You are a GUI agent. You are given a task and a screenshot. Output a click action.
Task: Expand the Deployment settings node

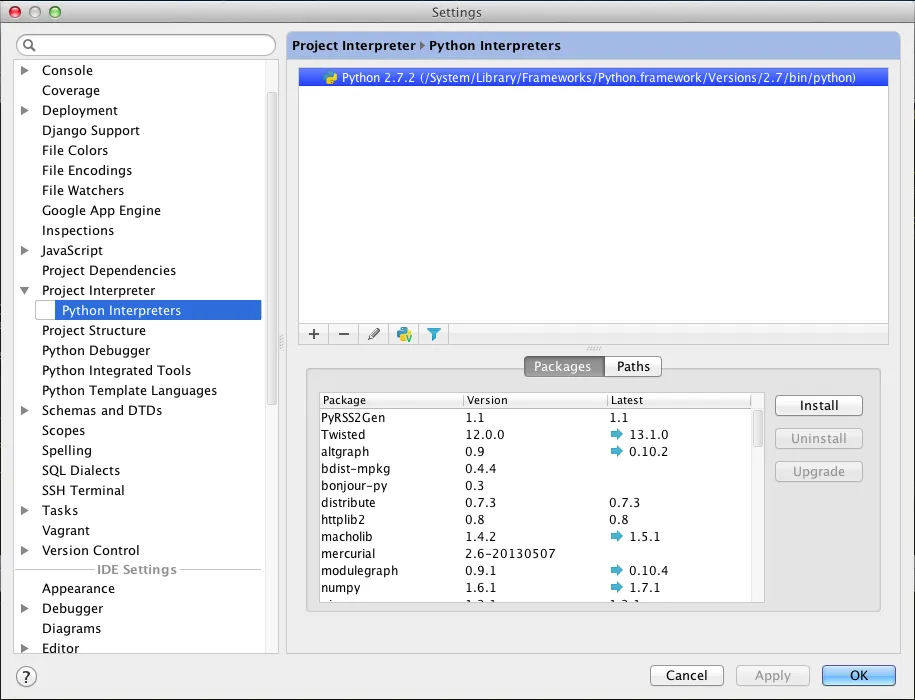tap(25, 110)
